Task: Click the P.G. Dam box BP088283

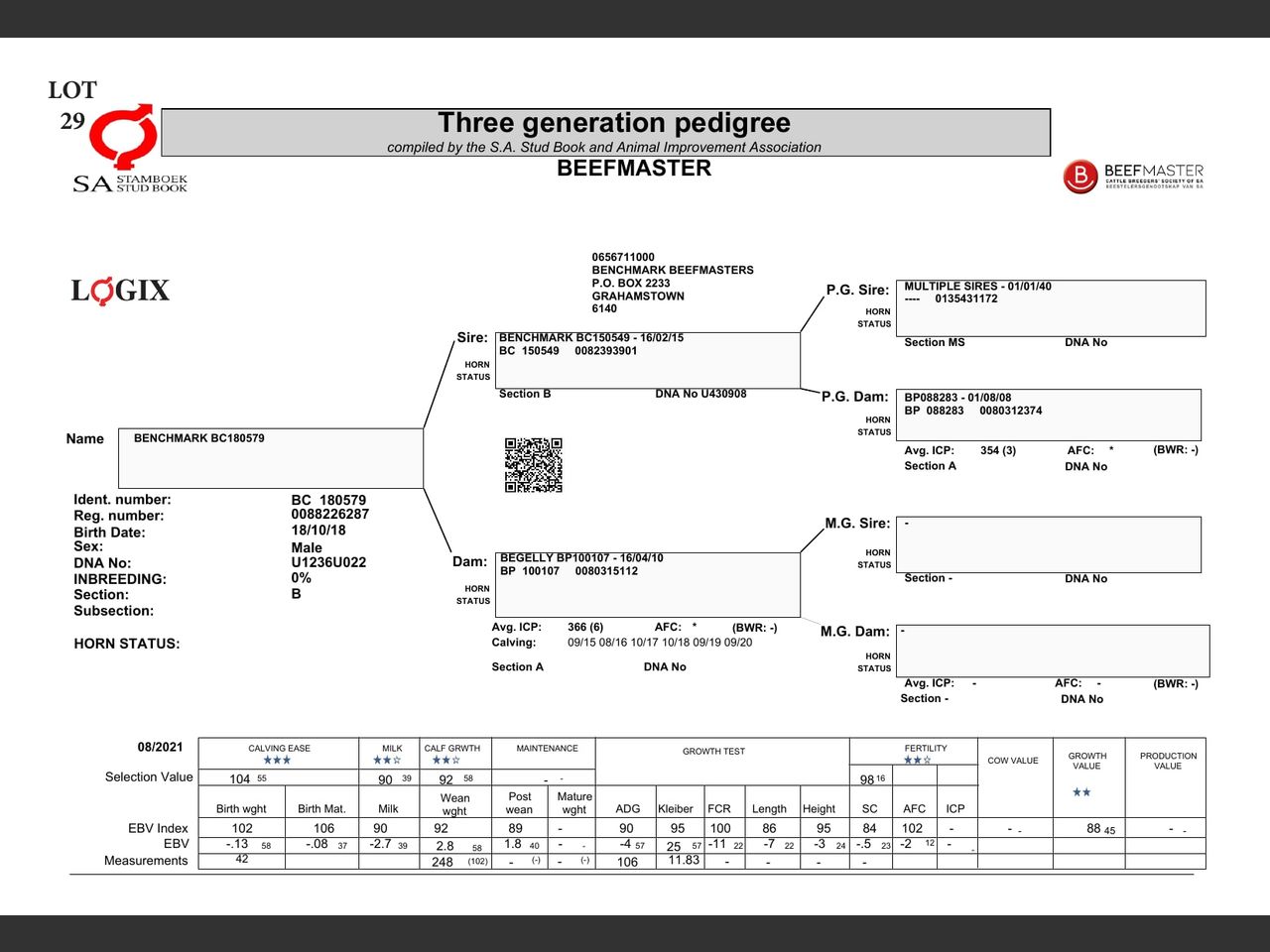Action: click(1048, 415)
